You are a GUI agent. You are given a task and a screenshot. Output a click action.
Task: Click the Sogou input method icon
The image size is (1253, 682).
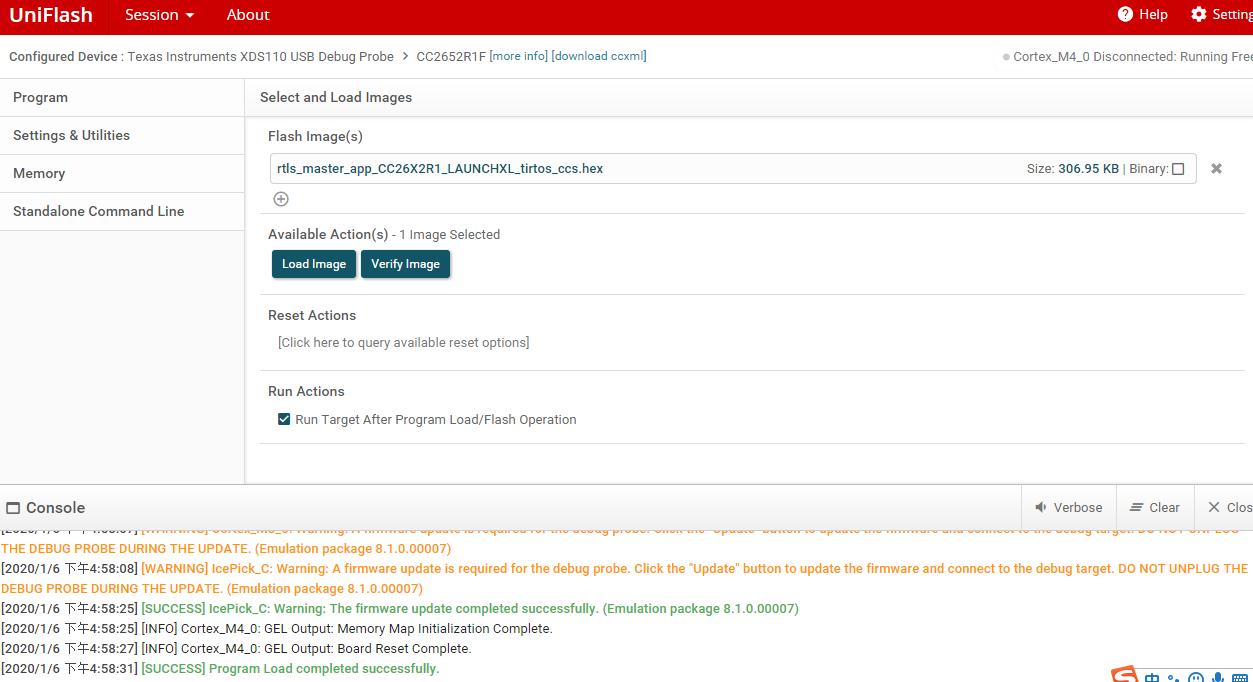pyautogui.click(x=1125, y=676)
